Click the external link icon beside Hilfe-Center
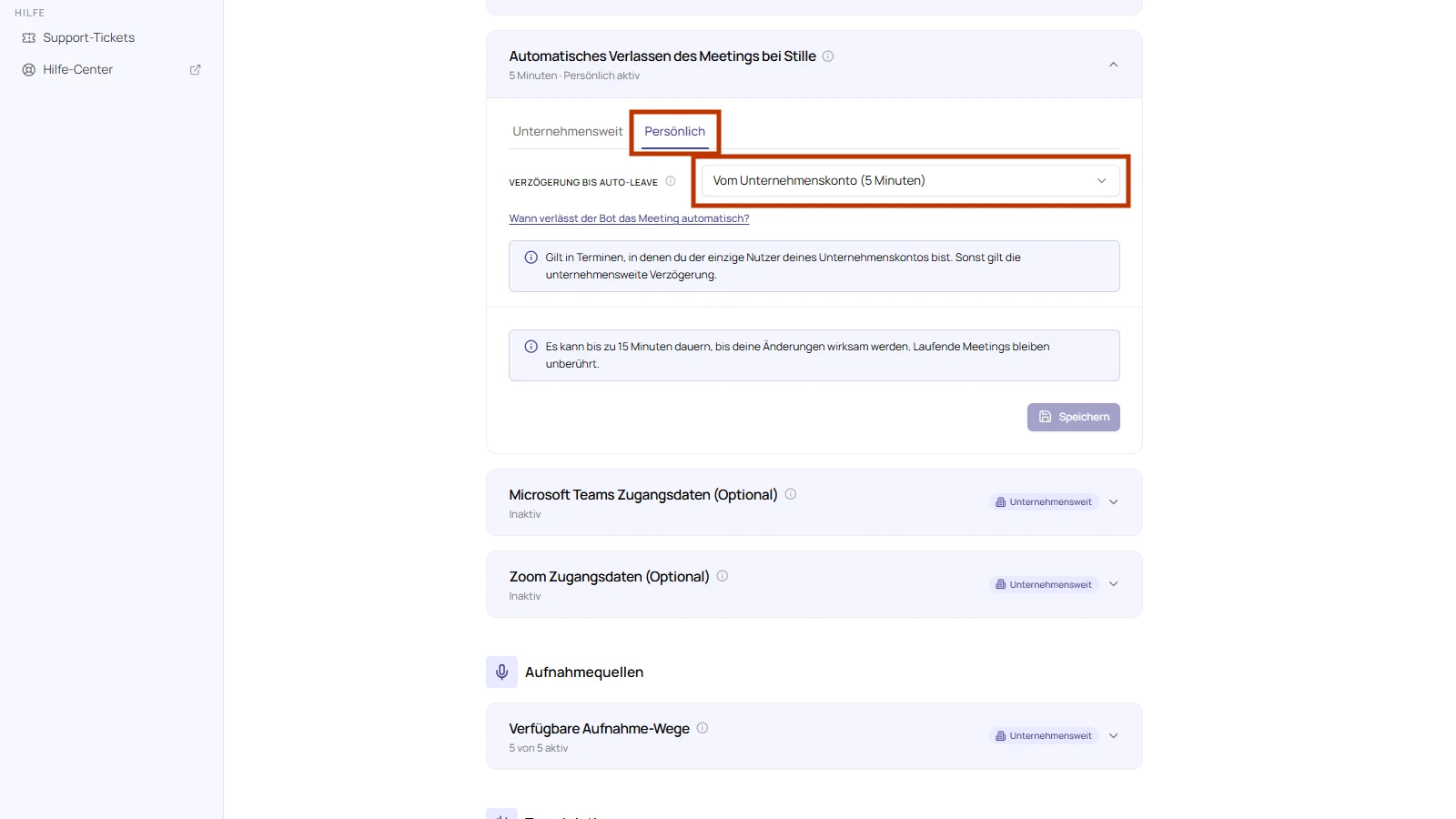 [195, 70]
